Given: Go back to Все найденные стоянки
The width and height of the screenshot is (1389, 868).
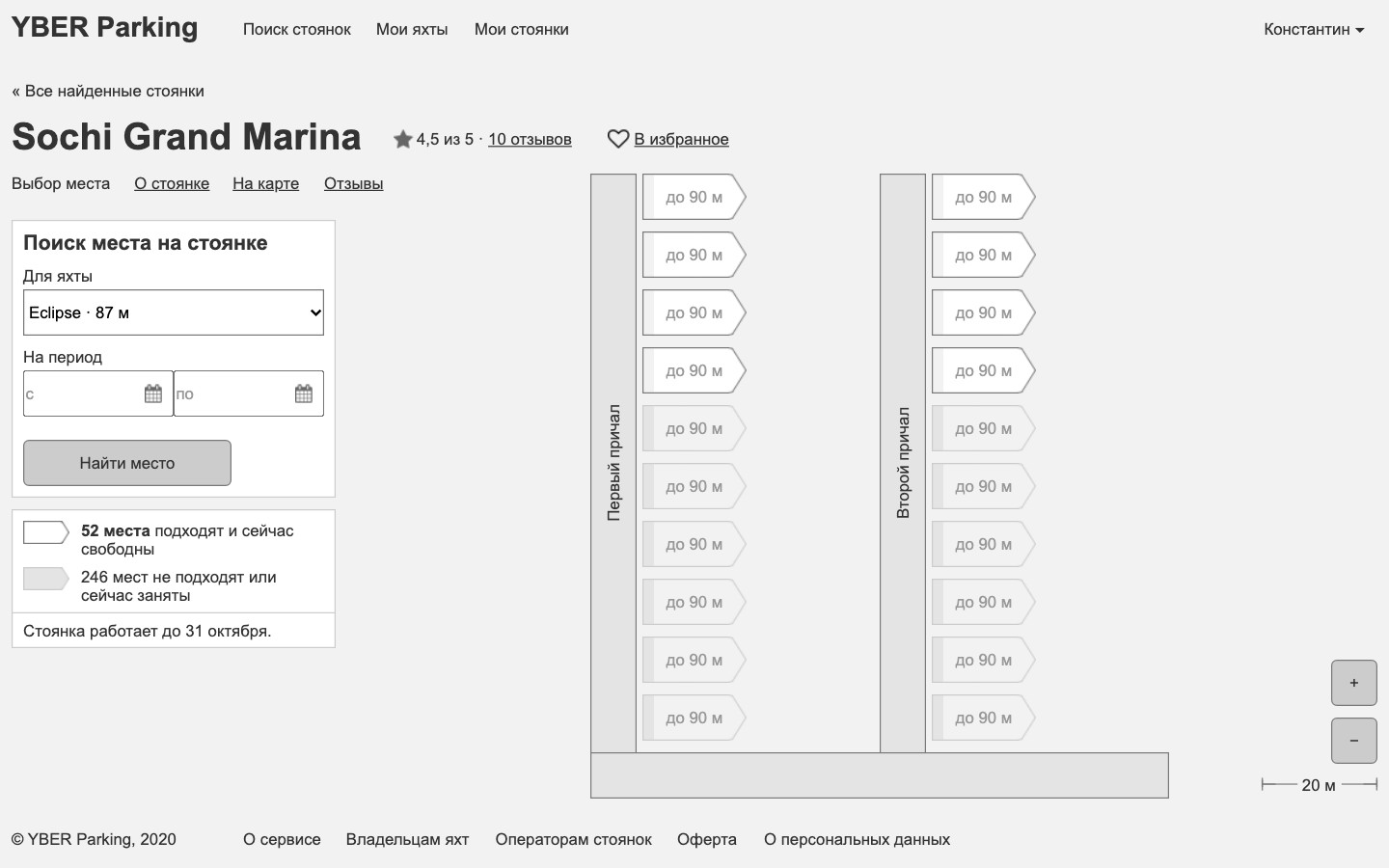Looking at the screenshot, I should (108, 91).
